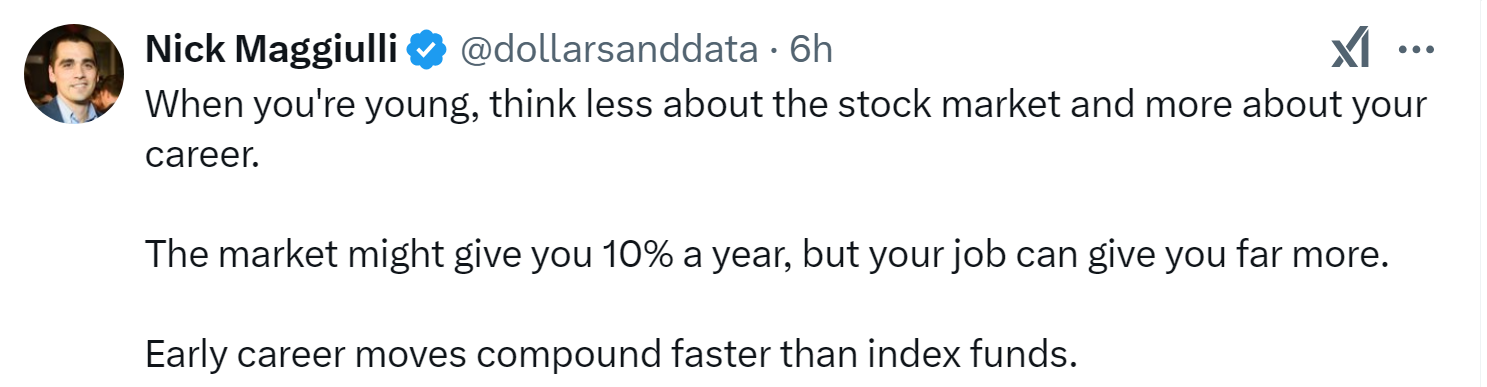
Task: Click the word 'career.' on second line
Action: pyautogui.click(x=201, y=157)
